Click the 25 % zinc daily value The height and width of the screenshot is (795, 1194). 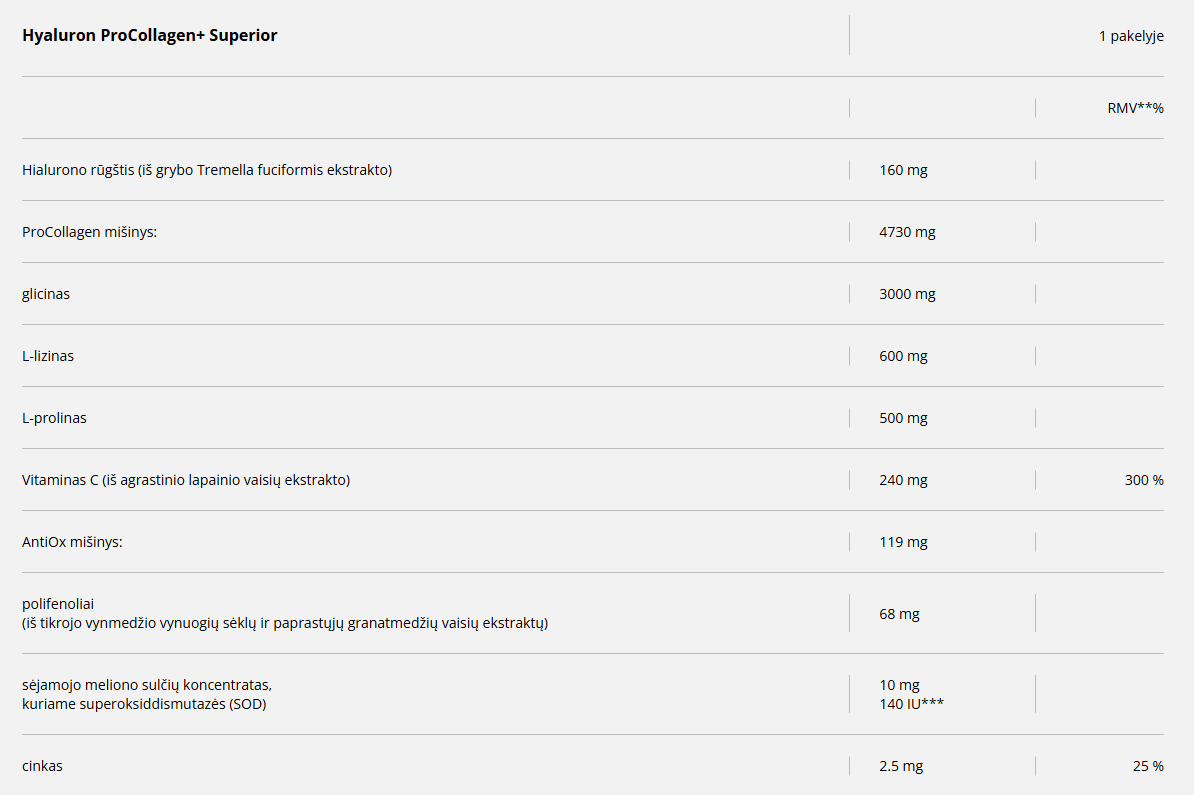pyautogui.click(x=1148, y=766)
